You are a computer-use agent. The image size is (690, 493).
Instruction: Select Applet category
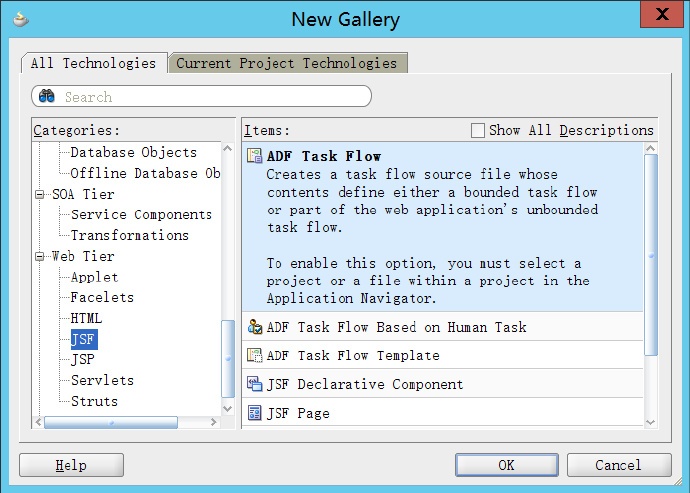coord(94,277)
